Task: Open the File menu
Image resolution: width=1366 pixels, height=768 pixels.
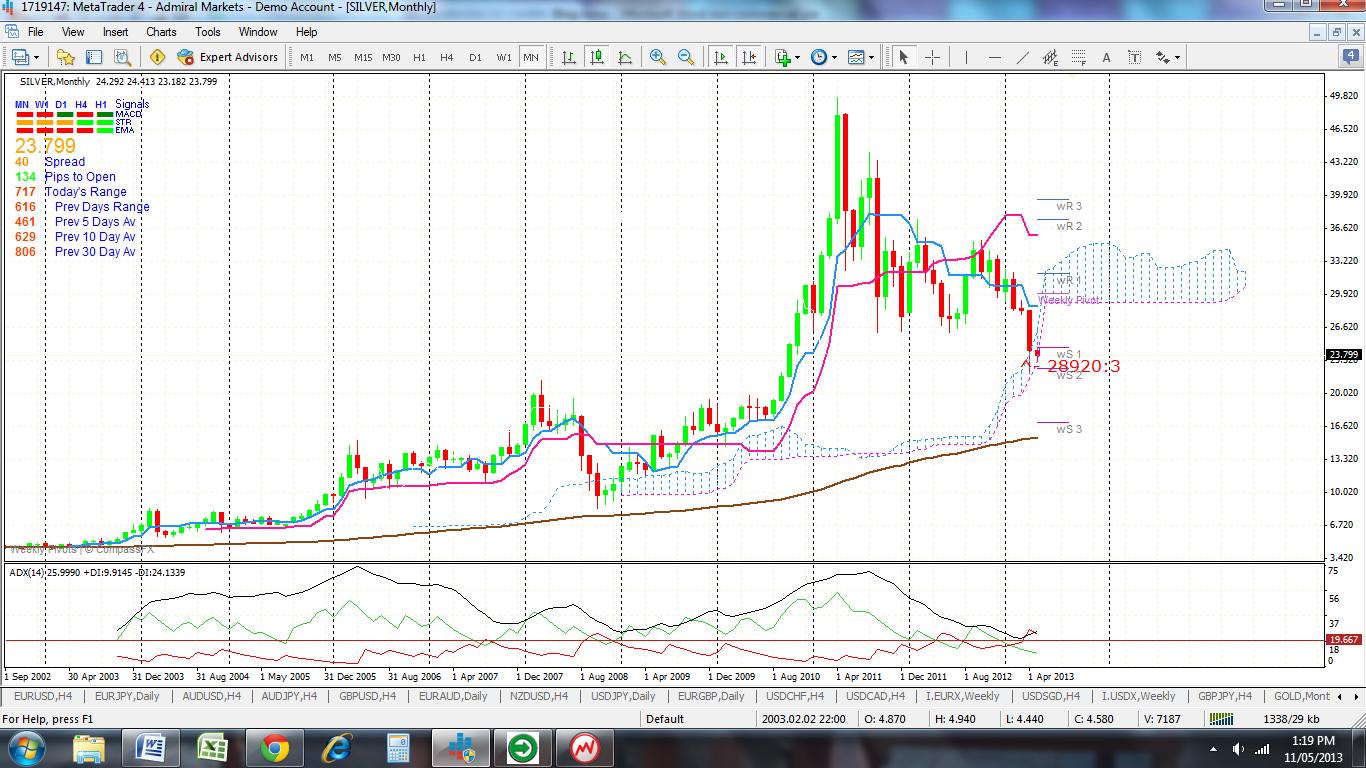Action: [x=35, y=32]
